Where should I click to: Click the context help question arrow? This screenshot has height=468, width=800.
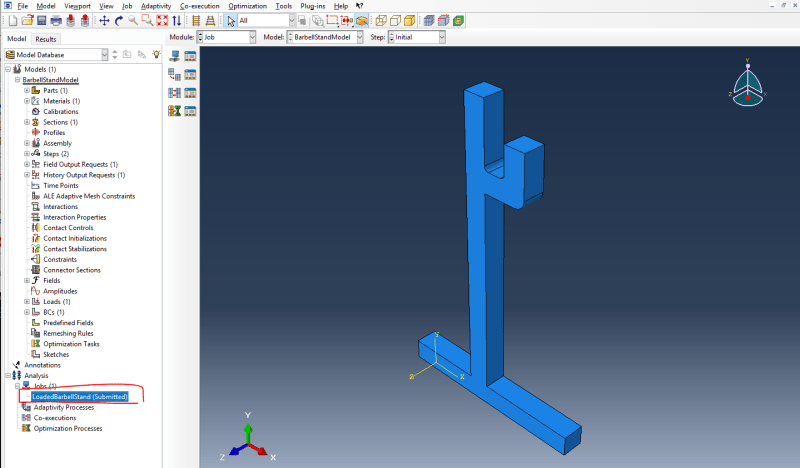click(x=359, y=6)
